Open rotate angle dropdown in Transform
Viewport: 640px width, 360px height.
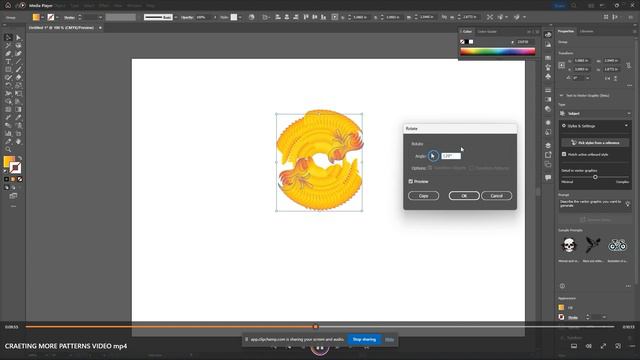point(587,78)
